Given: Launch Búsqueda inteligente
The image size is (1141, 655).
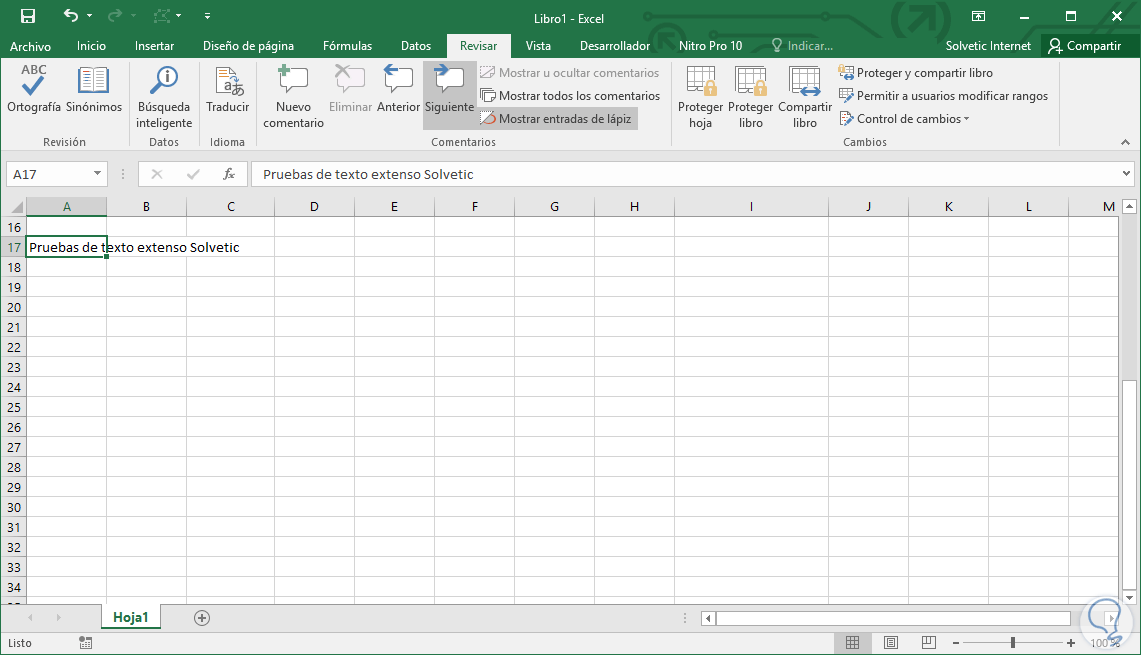Looking at the screenshot, I should click(x=164, y=98).
